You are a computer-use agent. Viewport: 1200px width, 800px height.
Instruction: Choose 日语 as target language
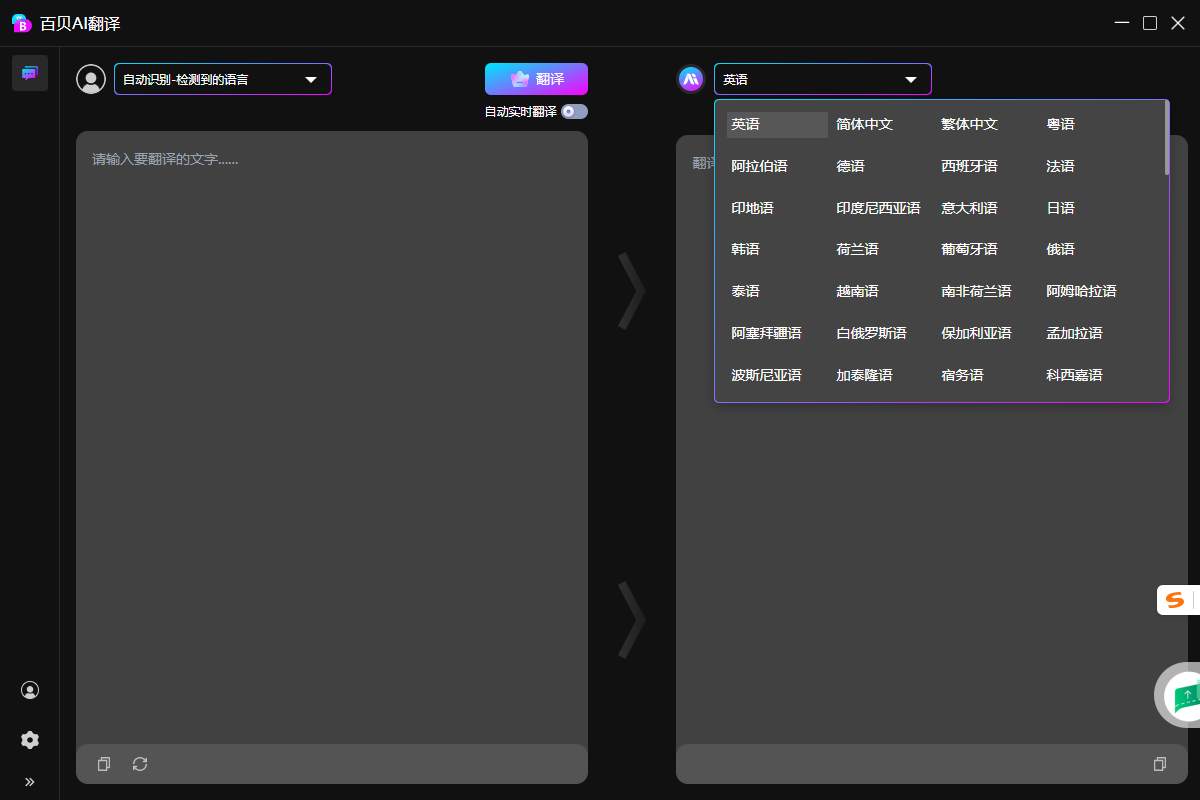(1060, 208)
